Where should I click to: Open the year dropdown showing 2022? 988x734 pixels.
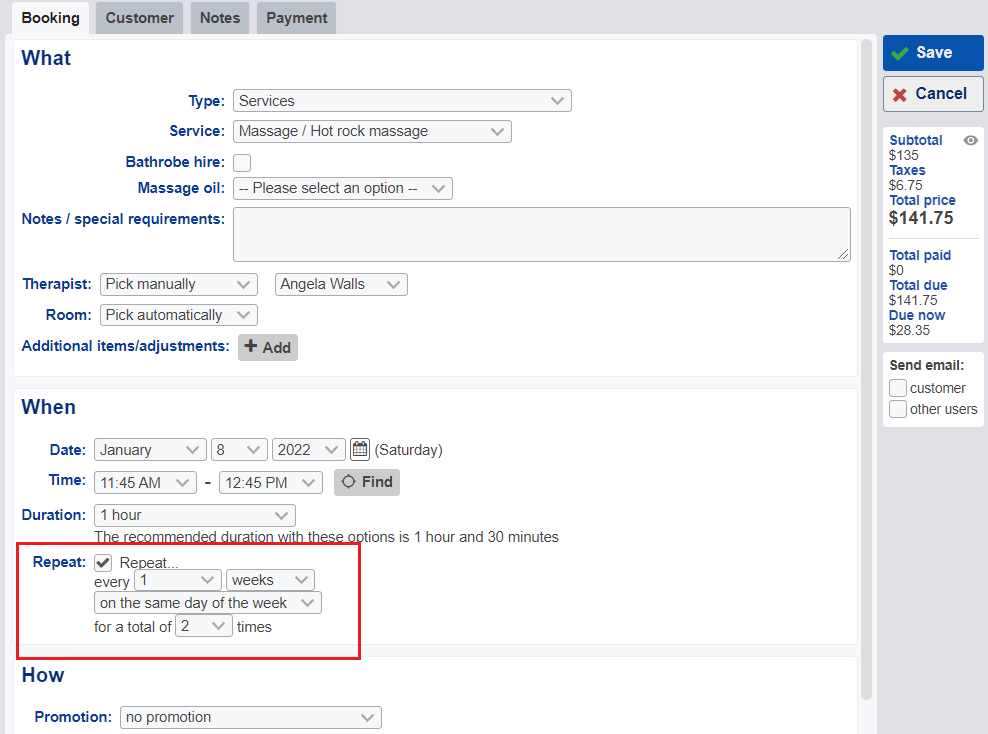click(309, 450)
